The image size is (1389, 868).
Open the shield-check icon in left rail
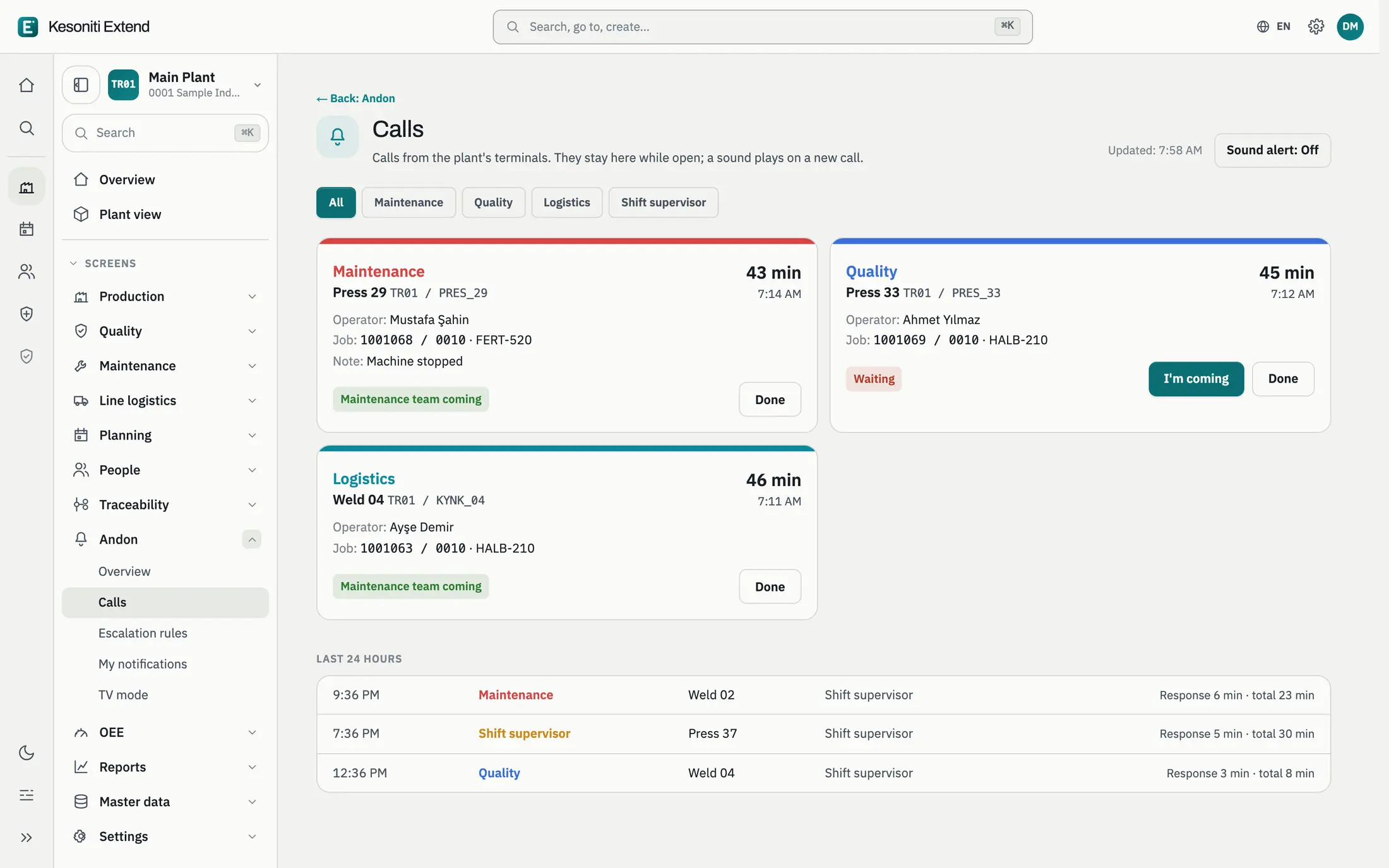click(x=27, y=356)
